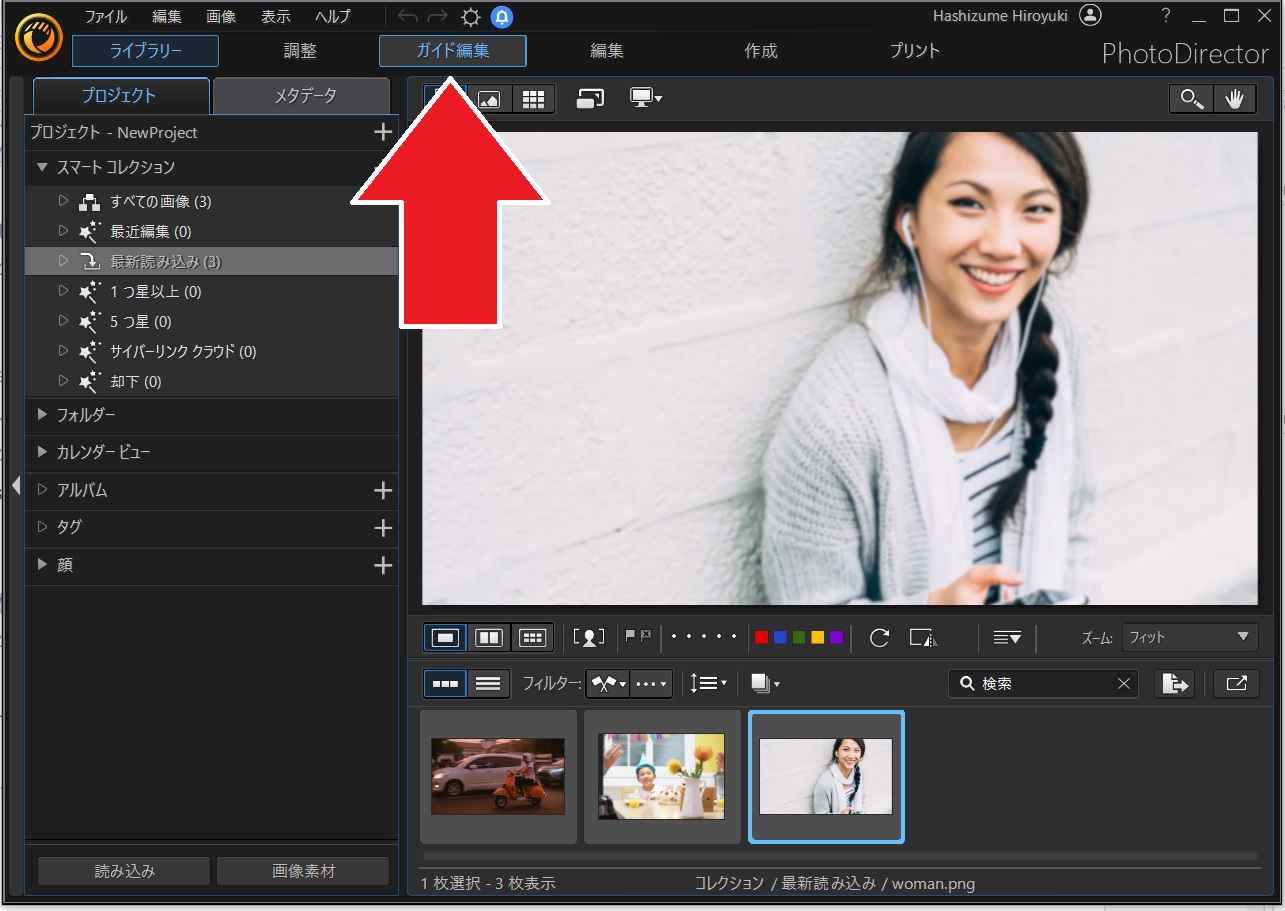
Task: Apply the yellow color label
Action: [817, 637]
